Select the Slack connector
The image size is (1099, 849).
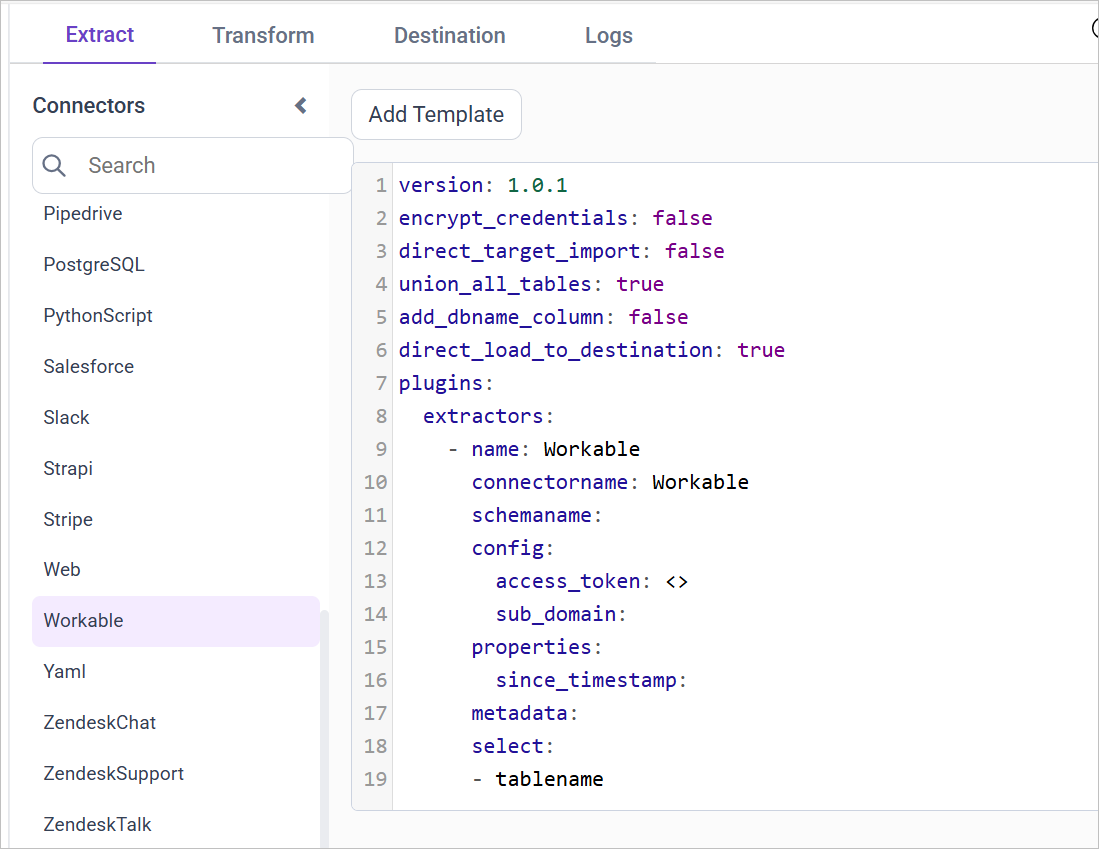click(x=66, y=417)
